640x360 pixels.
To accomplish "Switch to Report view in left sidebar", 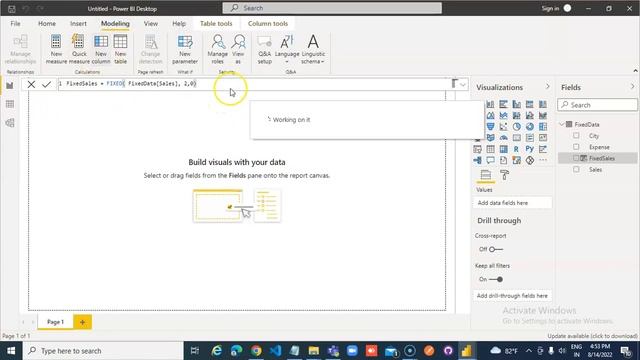I will click(10, 86).
